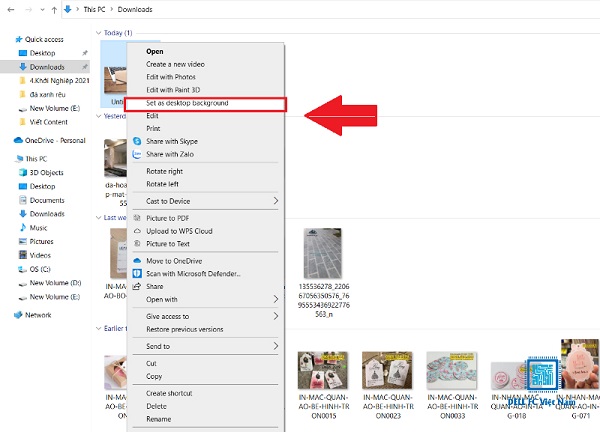Viewport: 600px width, 432px height.
Task: Click the Zalo icon in context menu
Action: click(137, 154)
